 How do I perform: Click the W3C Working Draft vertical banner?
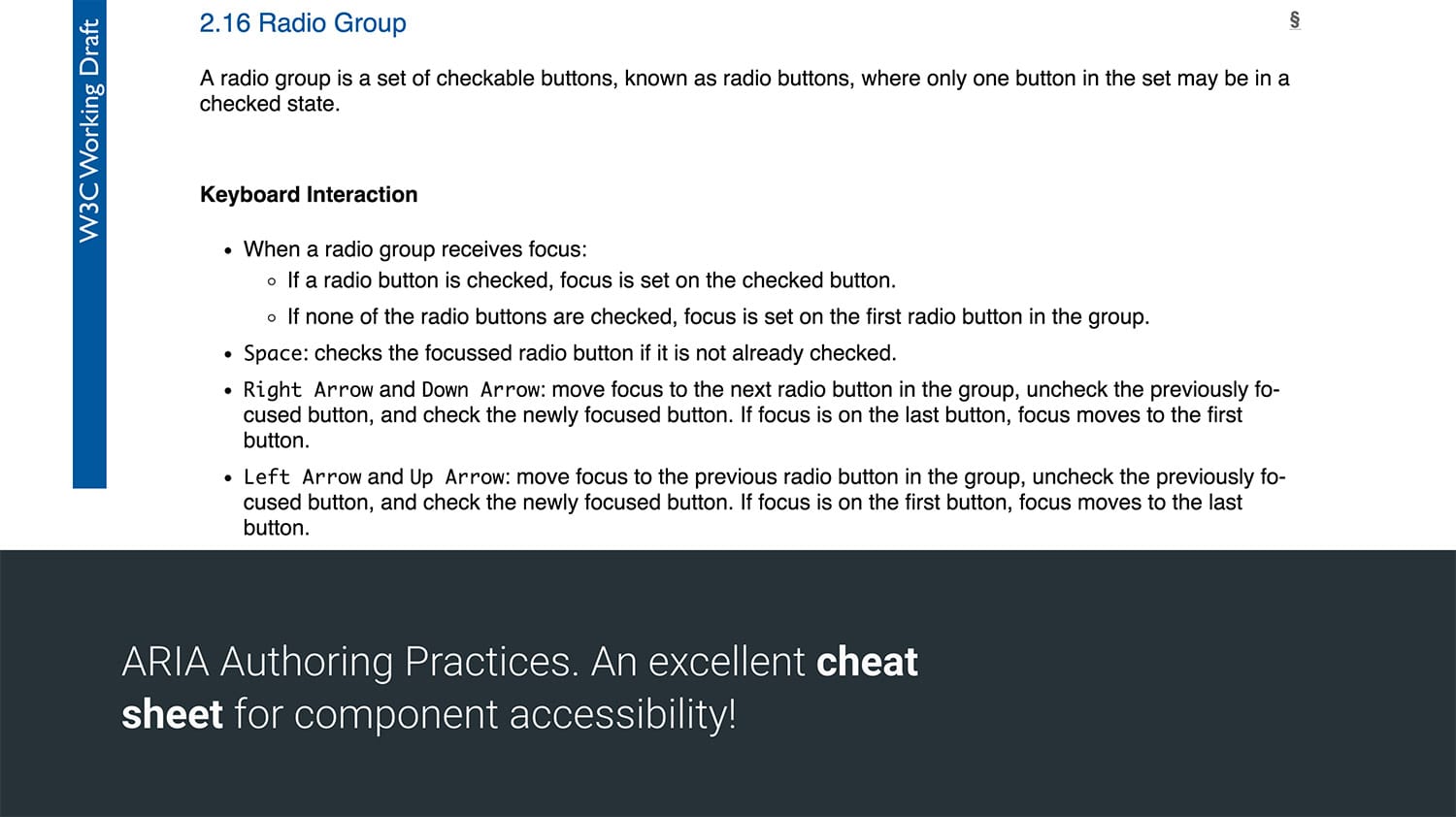click(x=89, y=131)
